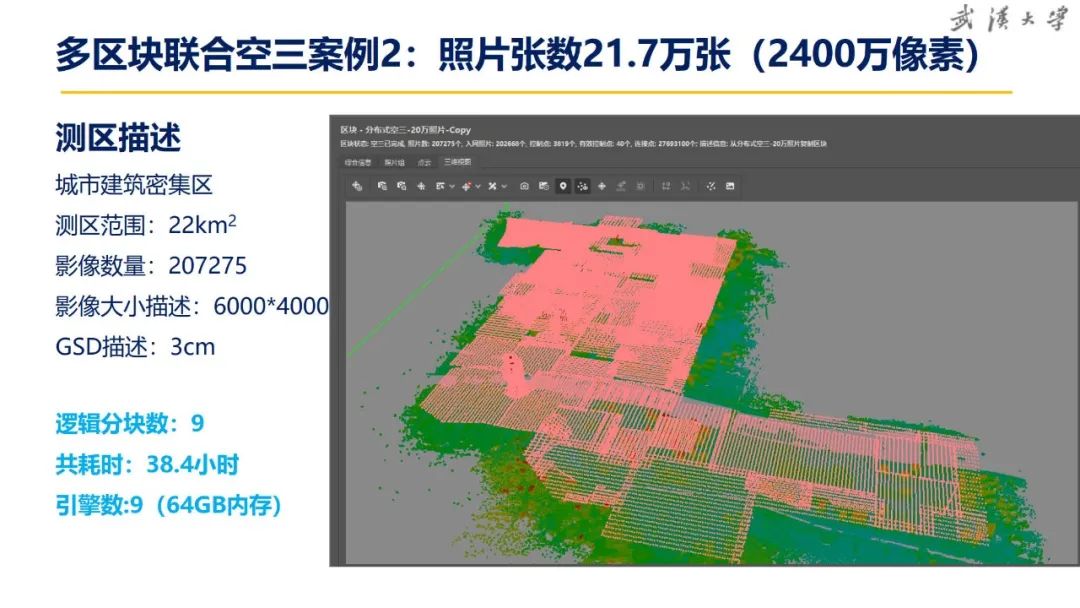Select the location pin tool in the toolbar
The width and height of the screenshot is (1080, 608).
tap(564, 186)
